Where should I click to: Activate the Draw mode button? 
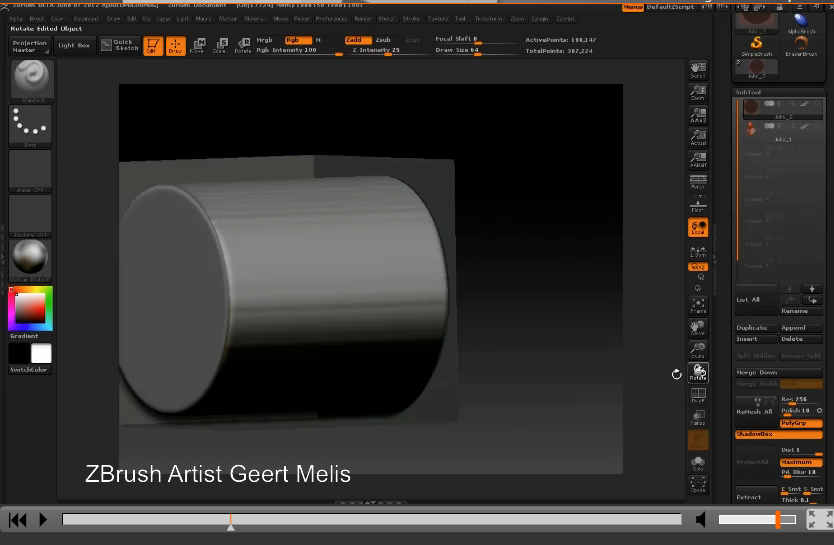pyautogui.click(x=176, y=45)
